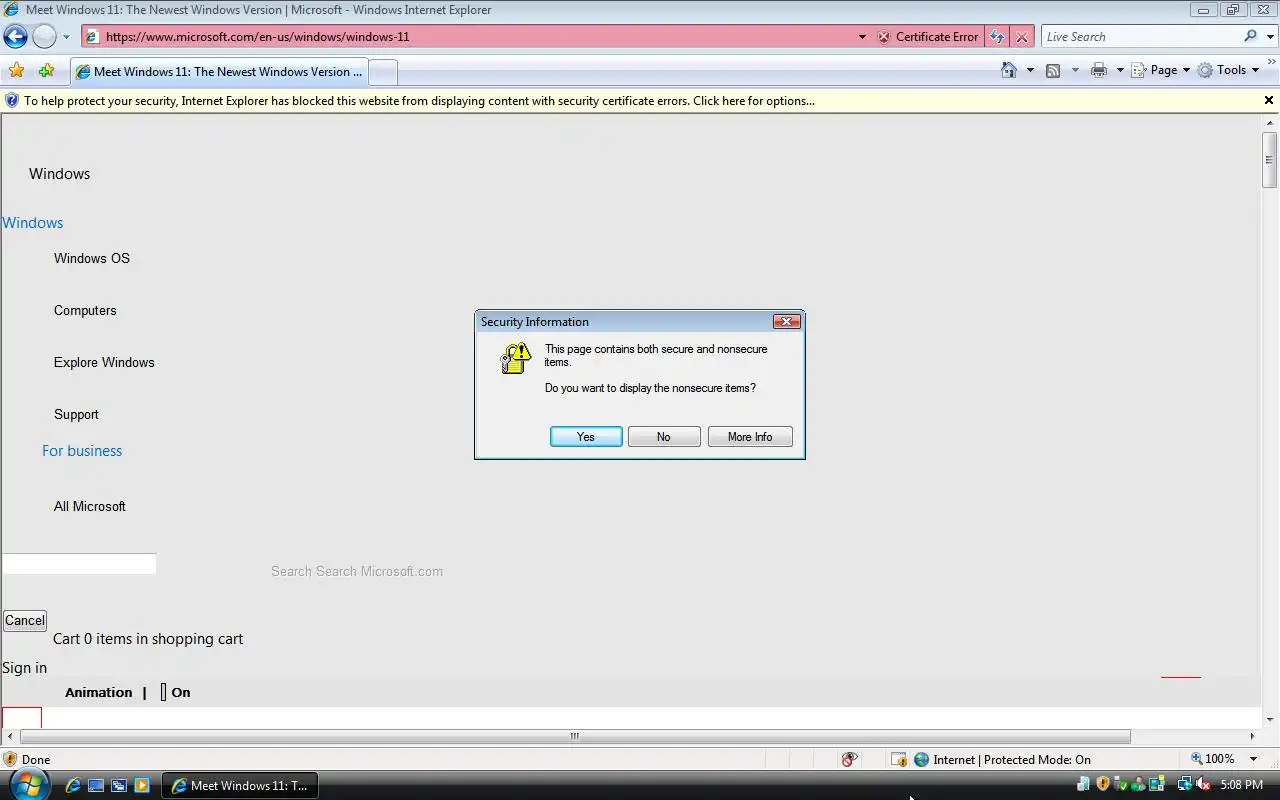Click the 100% zoom level button

click(x=1213, y=759)
